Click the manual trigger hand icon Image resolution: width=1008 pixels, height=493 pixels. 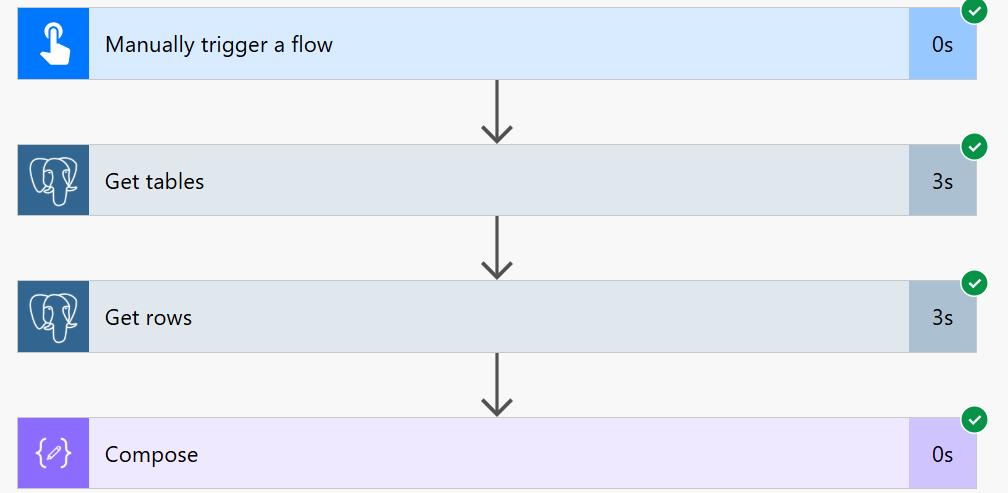tap(53, 44)
